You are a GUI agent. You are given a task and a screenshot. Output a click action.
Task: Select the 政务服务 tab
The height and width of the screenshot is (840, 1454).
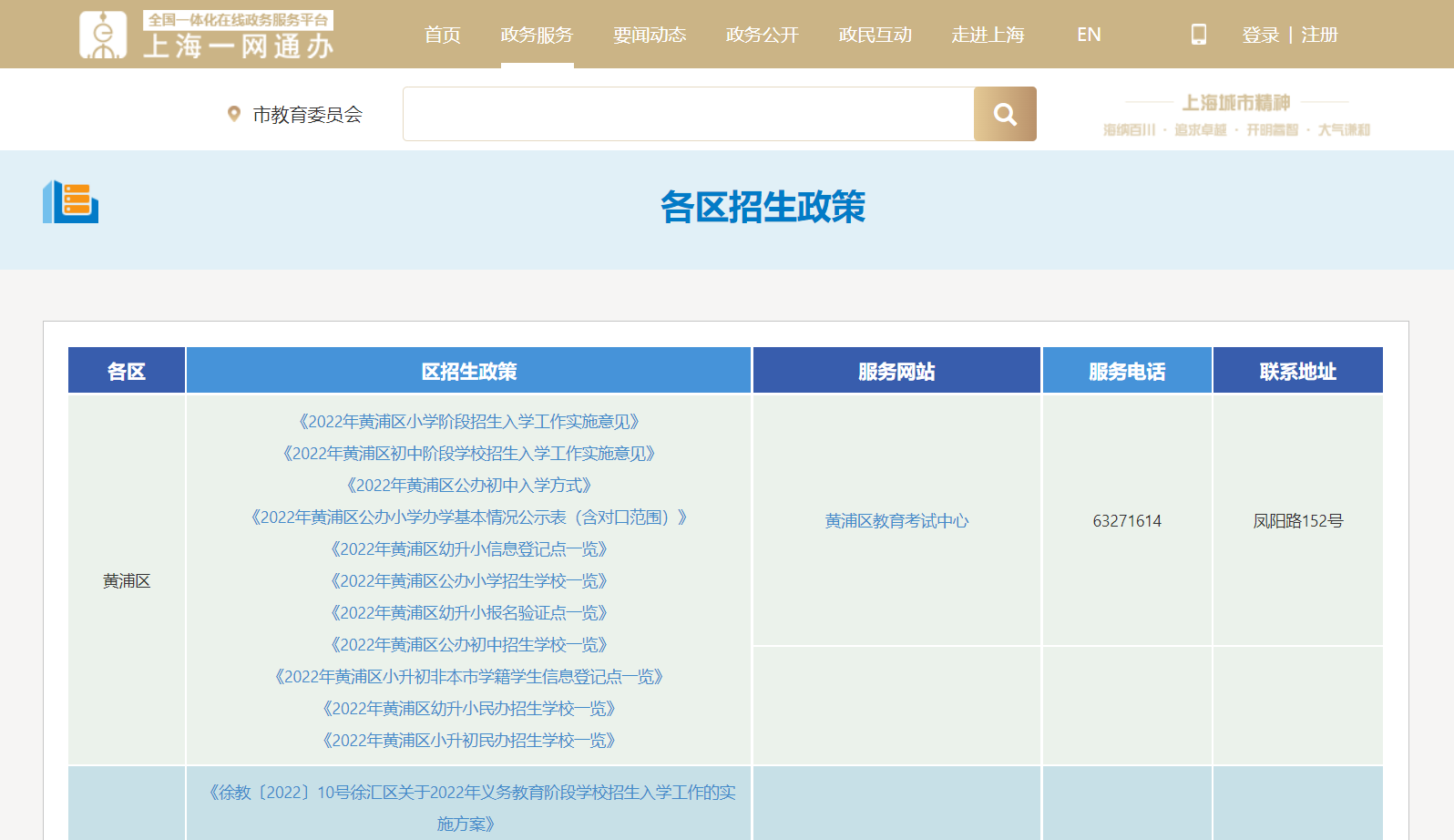click(x=537, y=35)
